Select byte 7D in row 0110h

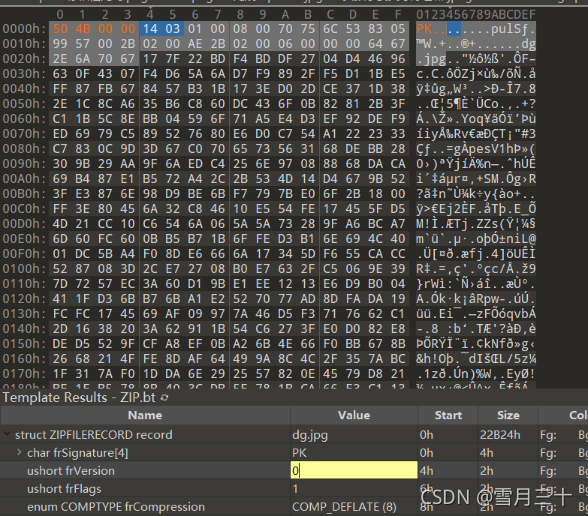60,284
